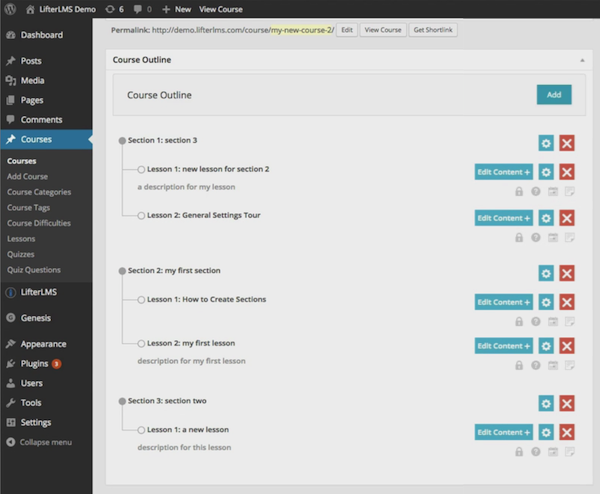Open Appearance menu

(x=46, y=344)
